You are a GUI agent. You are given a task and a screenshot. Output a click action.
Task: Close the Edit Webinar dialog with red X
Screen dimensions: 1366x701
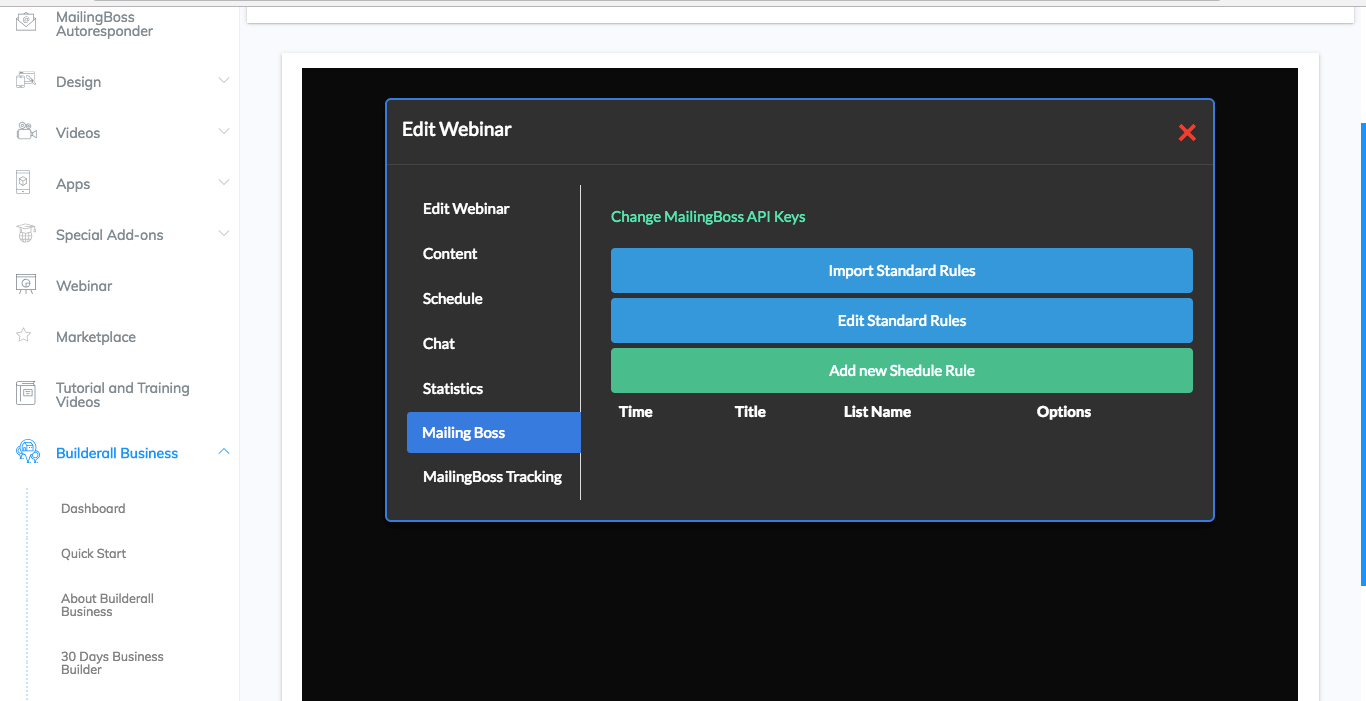click(x=1187, y=132)
